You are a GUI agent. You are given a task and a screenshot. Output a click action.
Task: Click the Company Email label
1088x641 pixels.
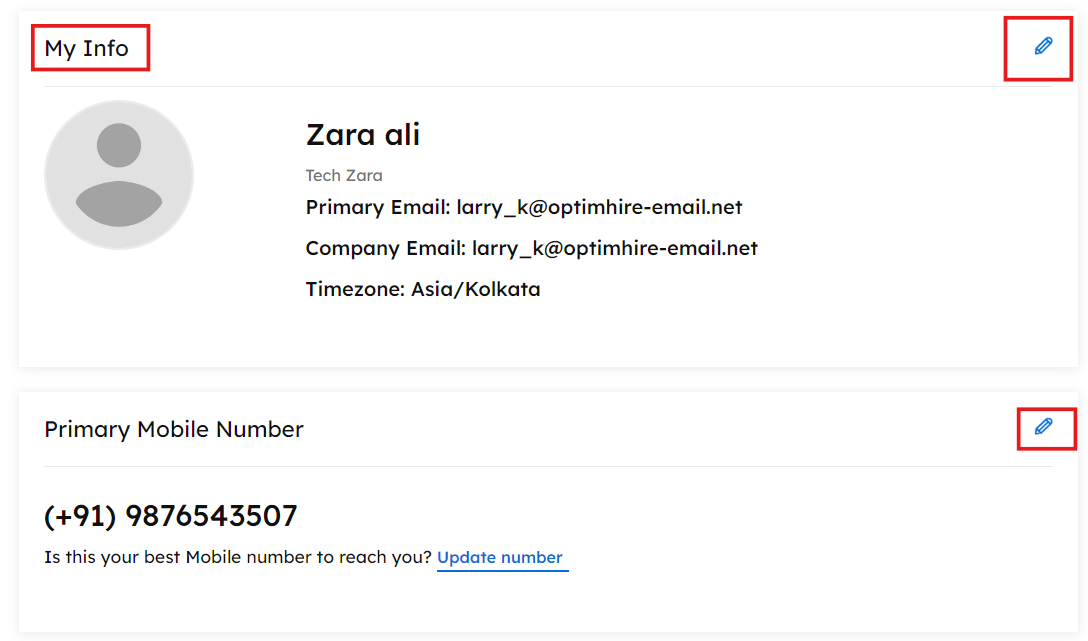(x=385, y=248)
